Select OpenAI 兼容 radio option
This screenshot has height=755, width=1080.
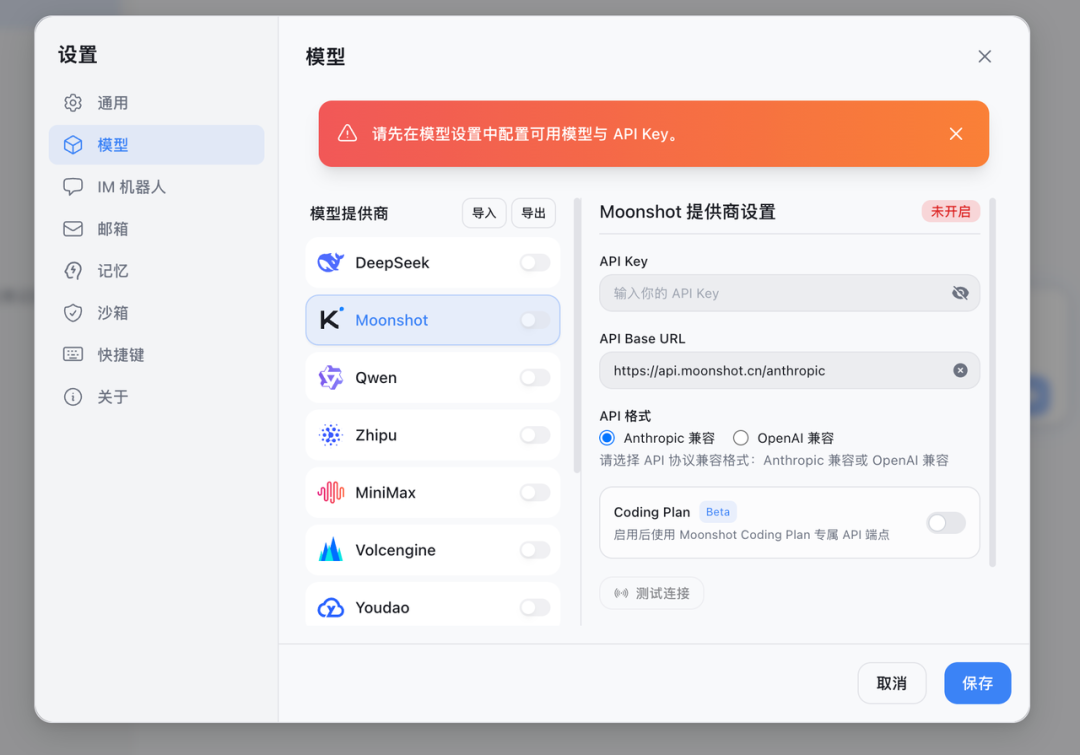(740, 438)
